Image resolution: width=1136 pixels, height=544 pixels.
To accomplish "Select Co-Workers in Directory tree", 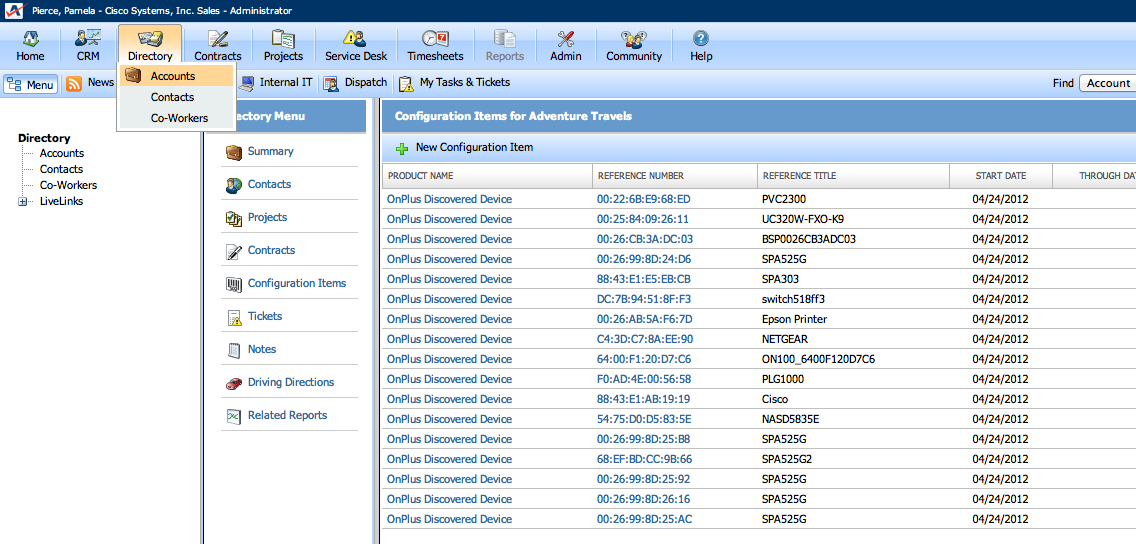I will 68,185.
